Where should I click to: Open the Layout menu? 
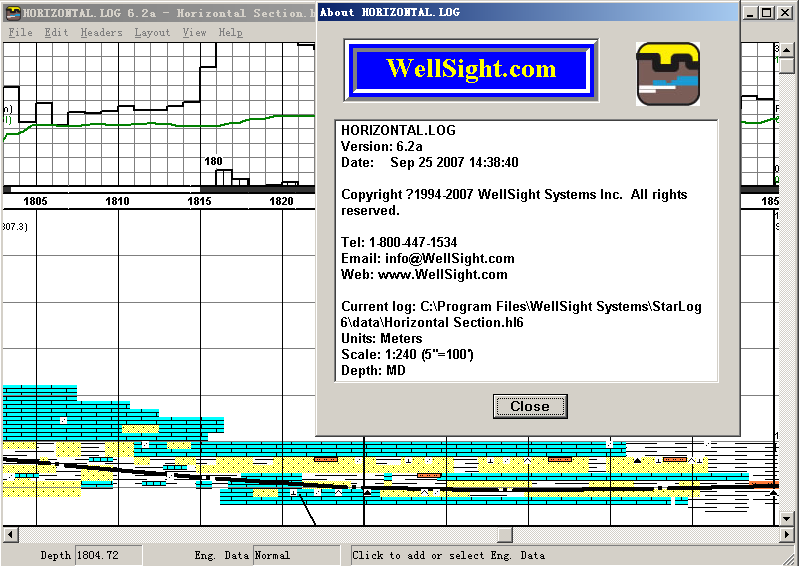click(152, 33)
